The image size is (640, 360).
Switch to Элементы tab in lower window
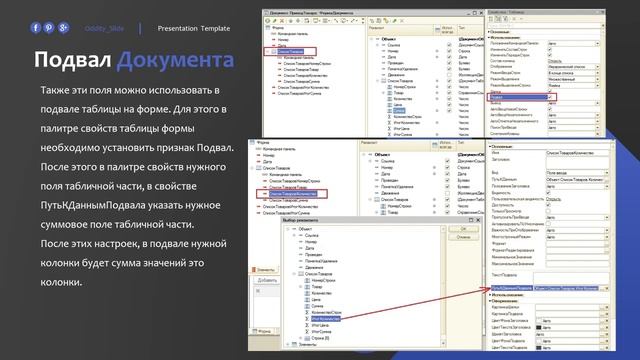click(x=264, y=270)
